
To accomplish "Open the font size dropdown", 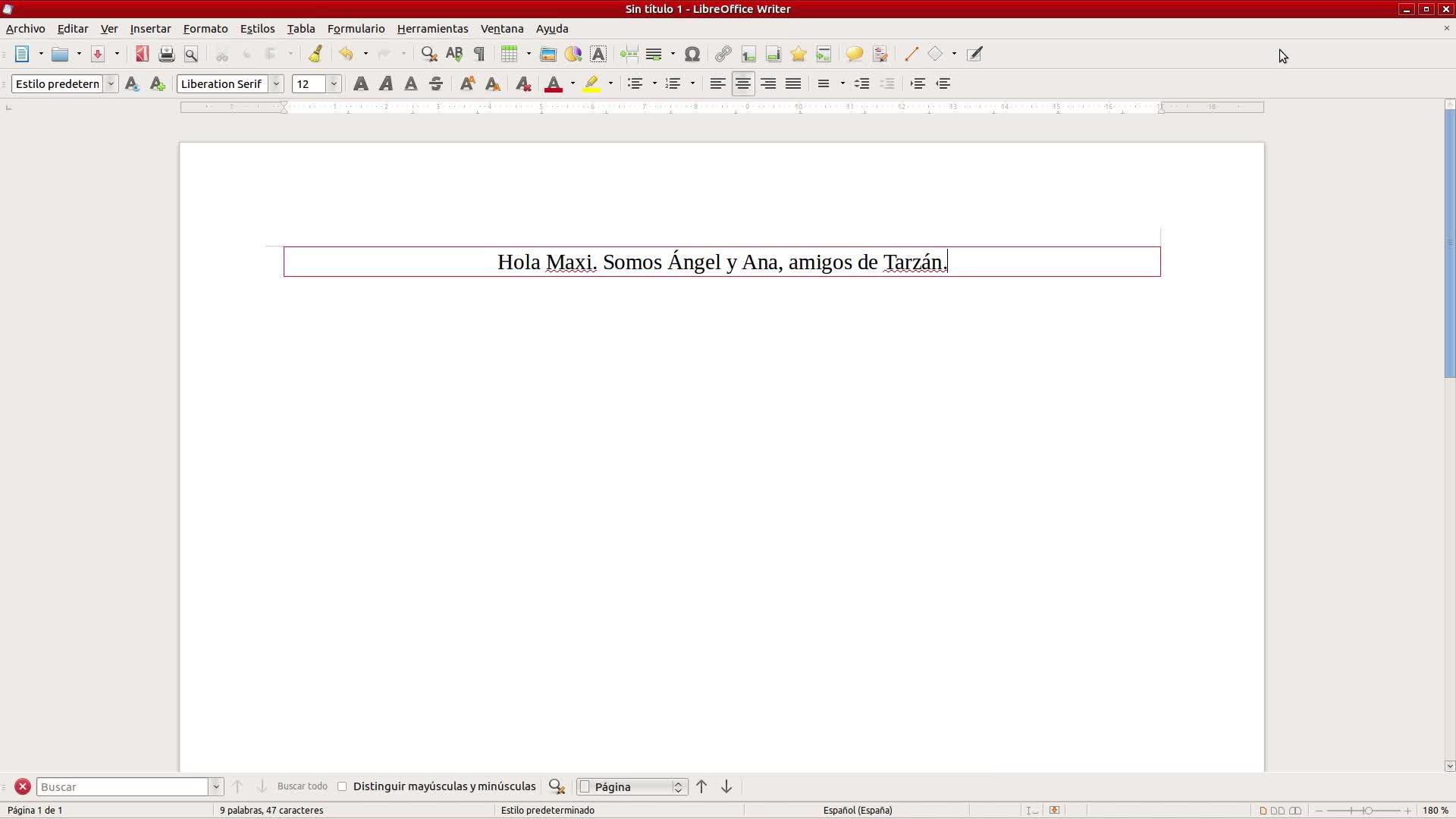I will tap(333, 83).
